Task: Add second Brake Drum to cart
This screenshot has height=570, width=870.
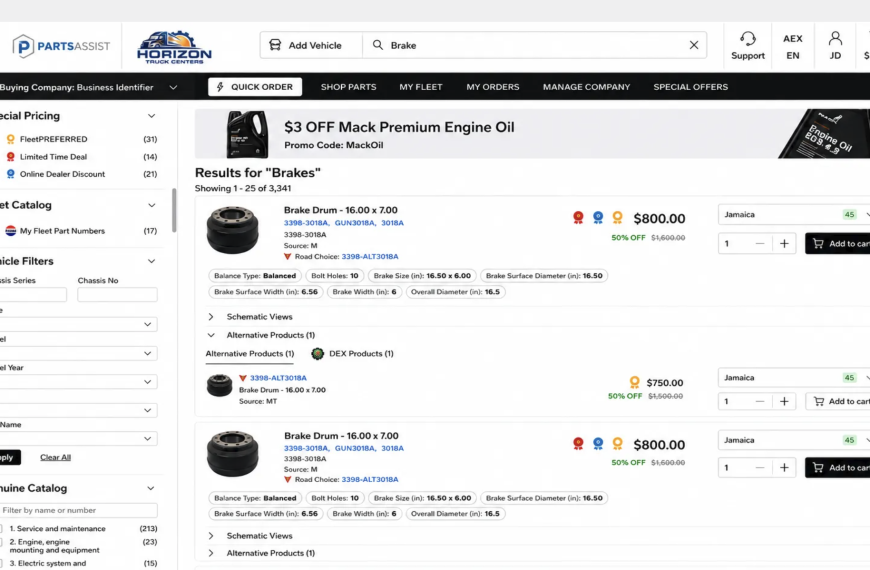Action: point(837,468)
